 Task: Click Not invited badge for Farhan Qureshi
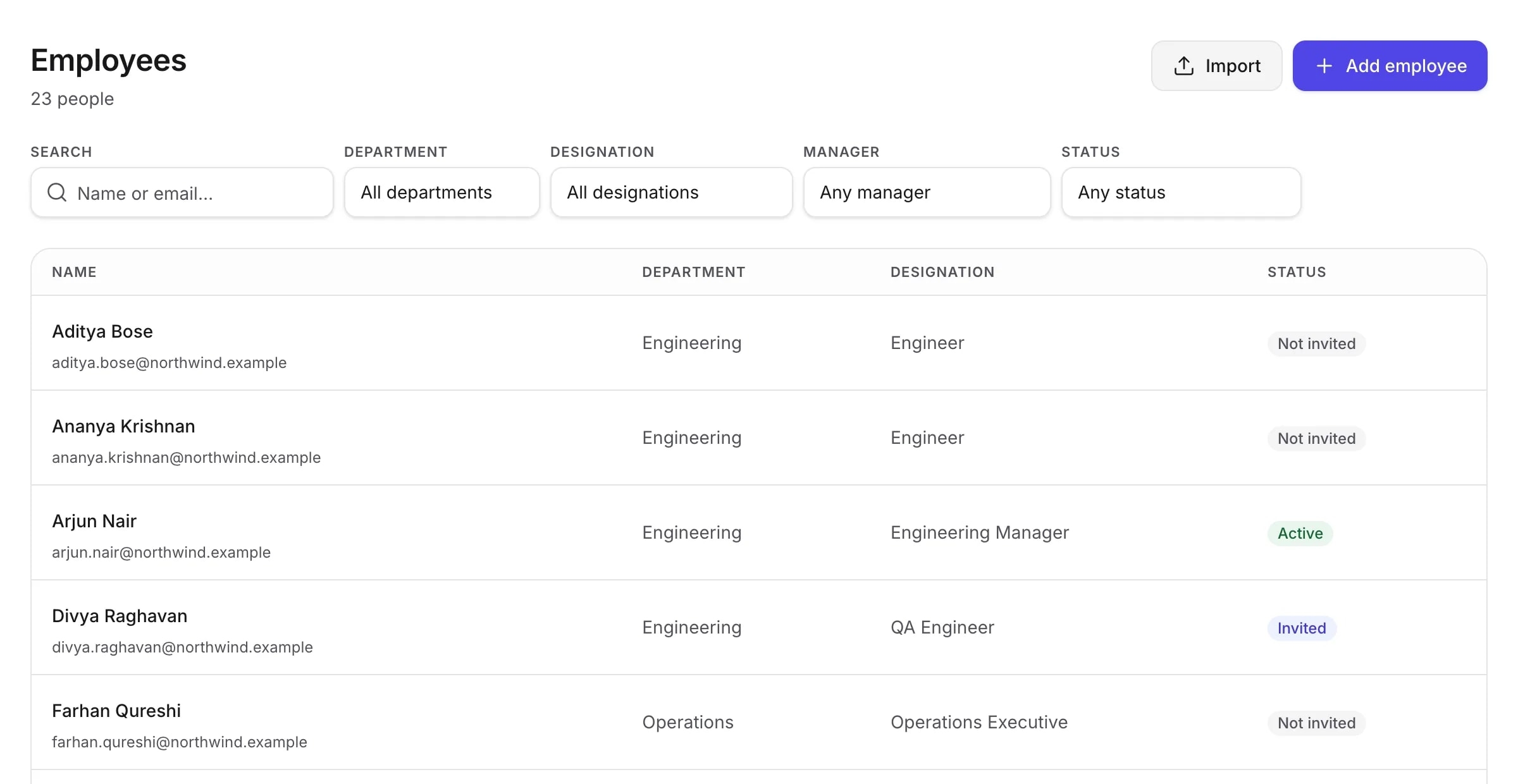1316,723
